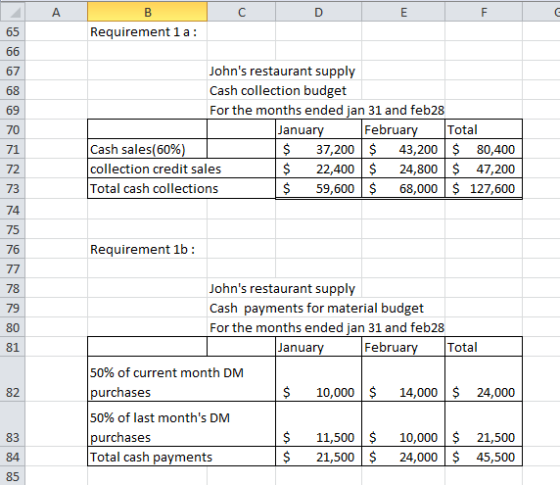Click January total collections 59,600

pos(319,188)
